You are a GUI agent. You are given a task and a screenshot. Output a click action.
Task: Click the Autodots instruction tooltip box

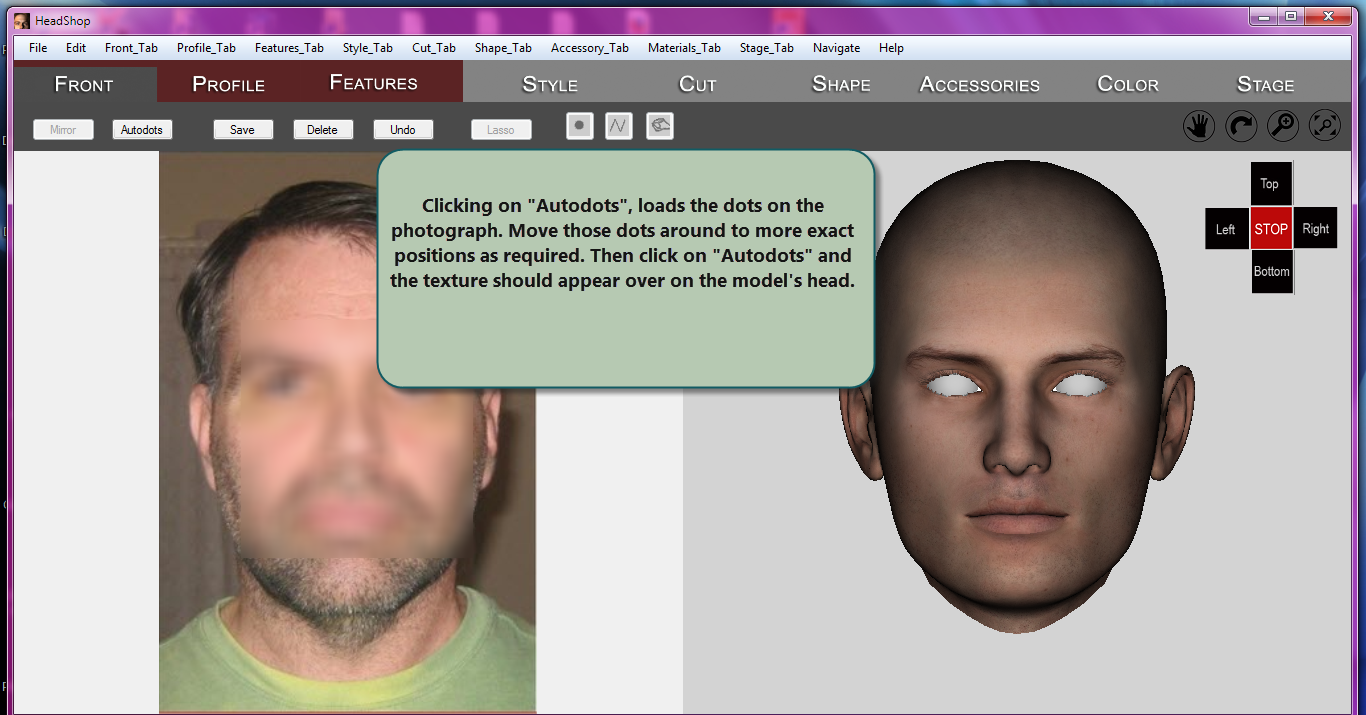click(x=626, y=268)
